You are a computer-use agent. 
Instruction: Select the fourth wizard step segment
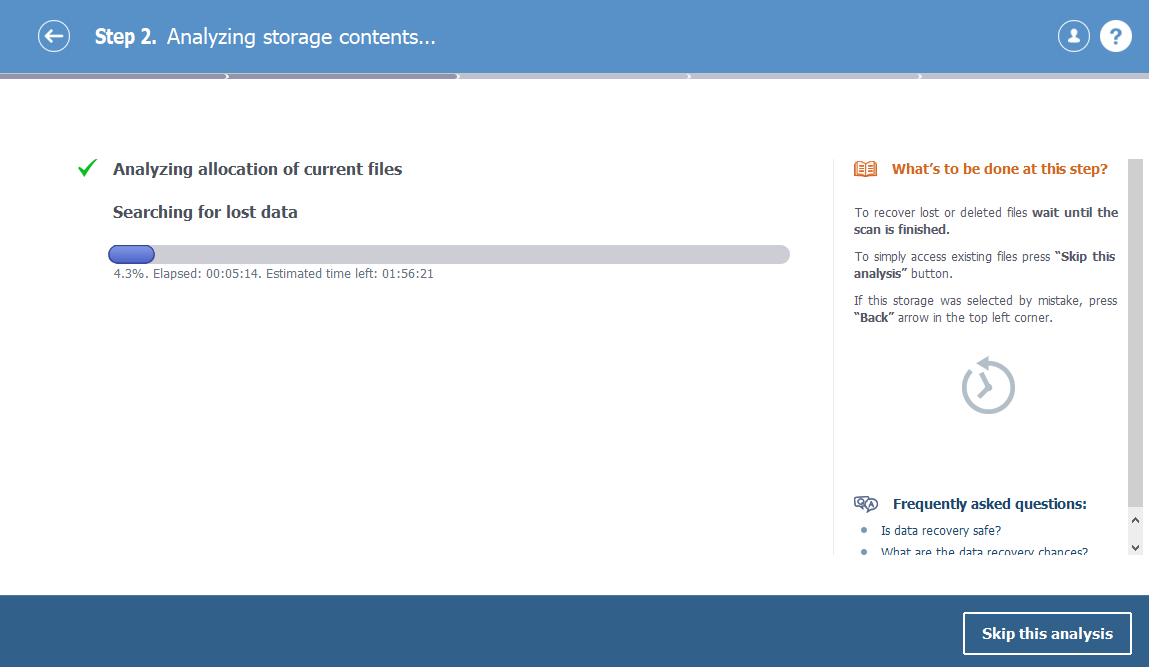[x=805, y=76]
